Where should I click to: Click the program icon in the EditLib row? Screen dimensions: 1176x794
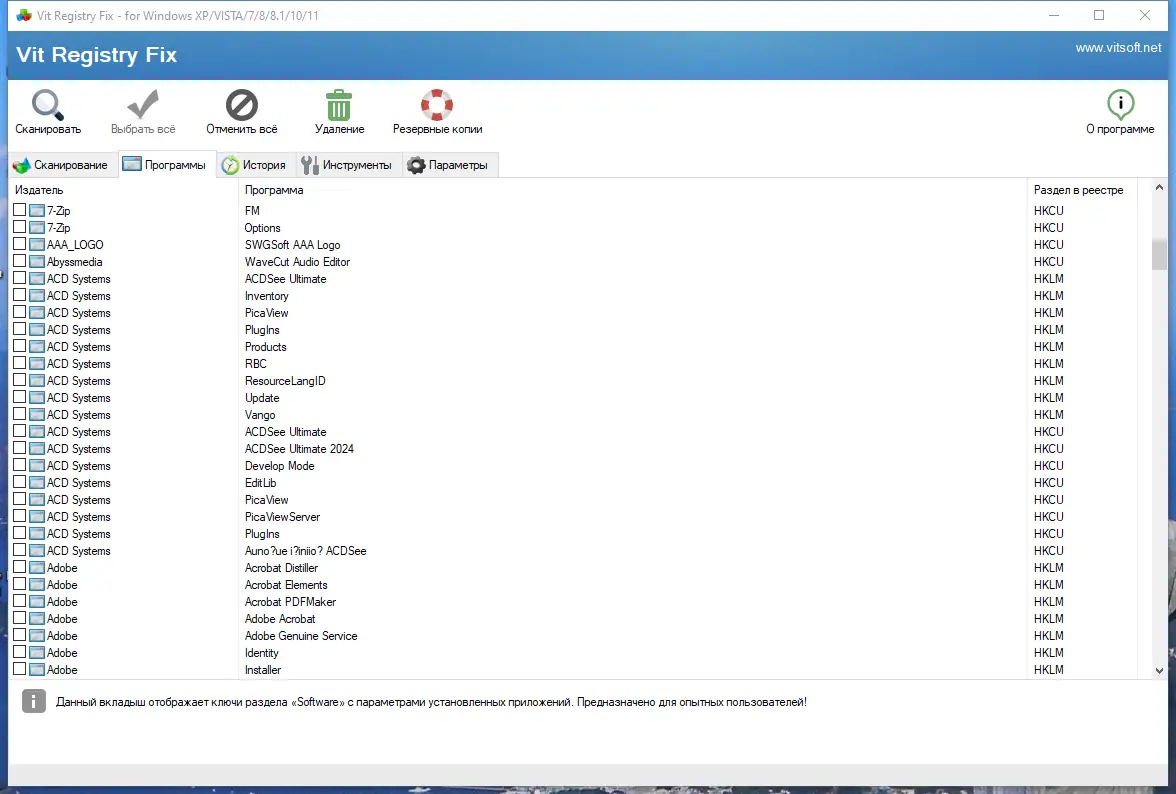pyautogui.click(x=37, y=483)
